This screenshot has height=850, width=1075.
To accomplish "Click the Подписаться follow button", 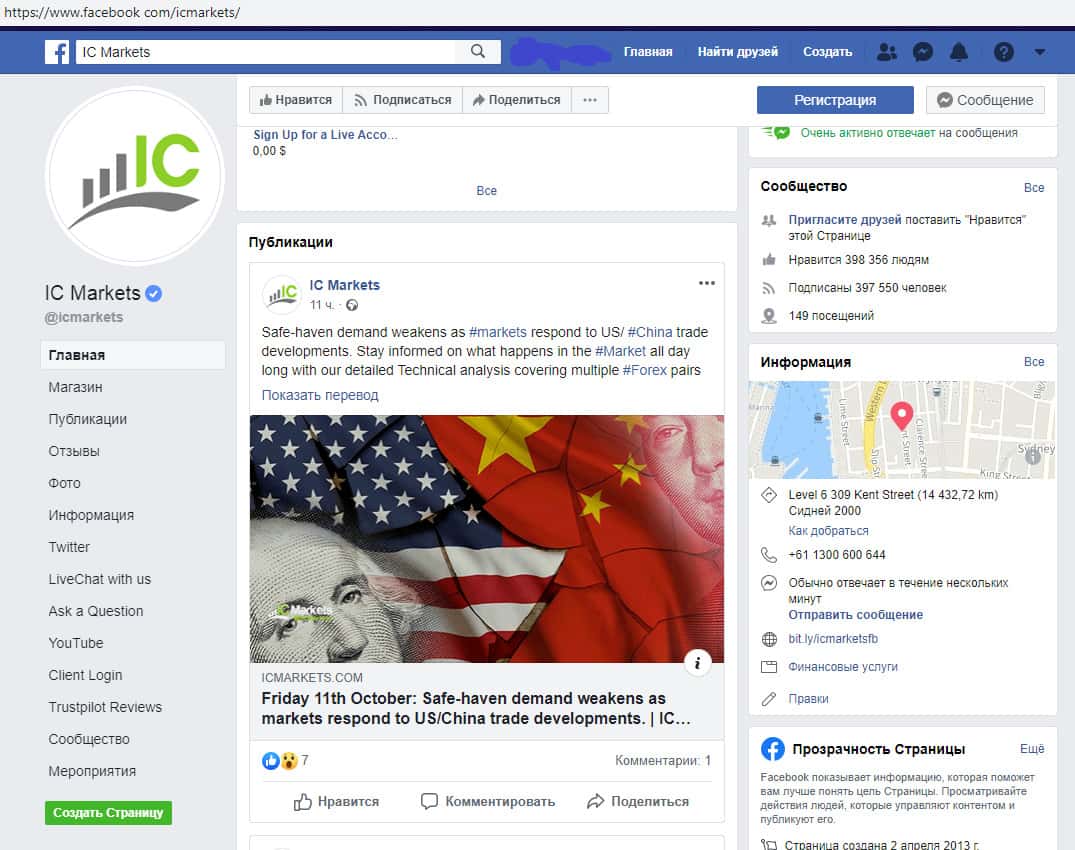I will 402,100.
